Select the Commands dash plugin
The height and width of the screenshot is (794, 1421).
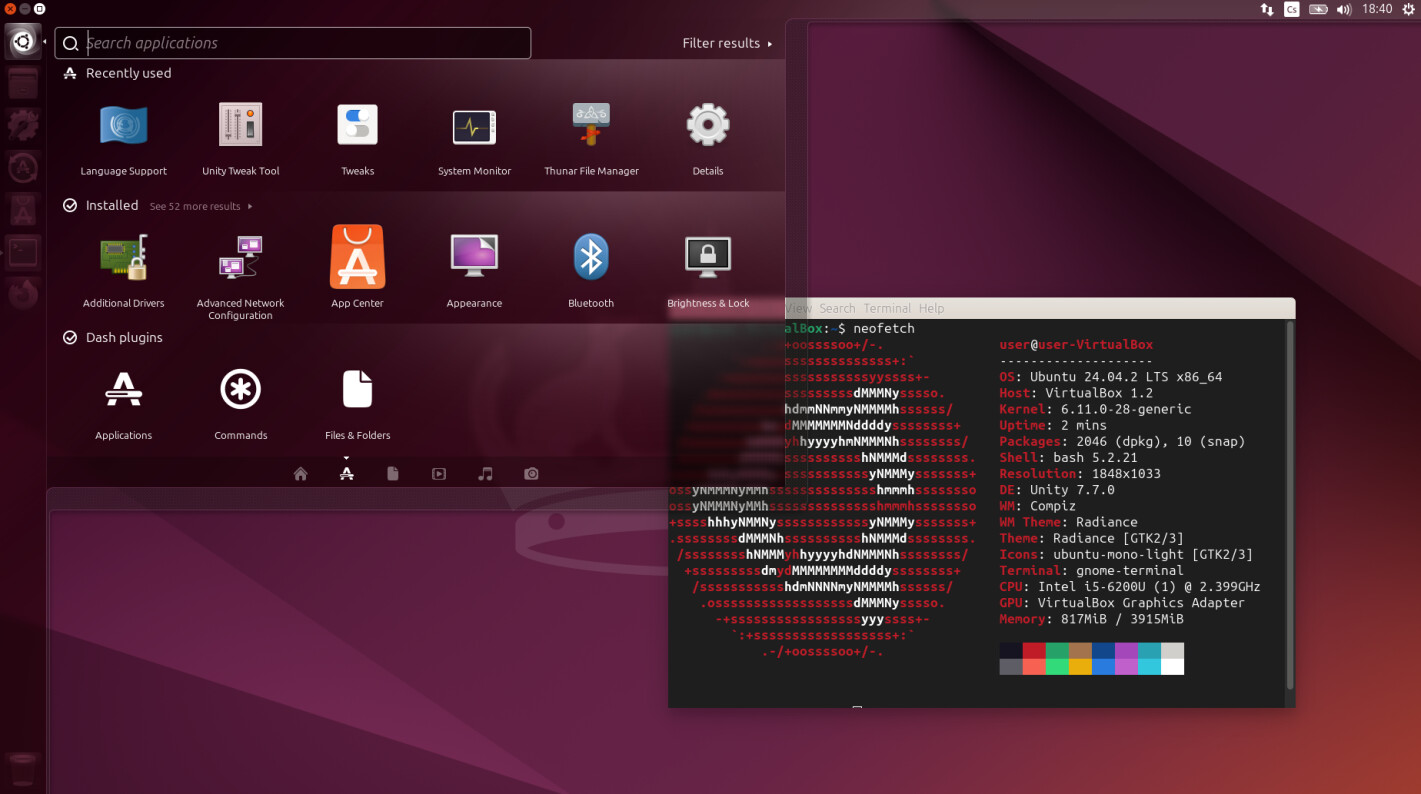(241, 390)
